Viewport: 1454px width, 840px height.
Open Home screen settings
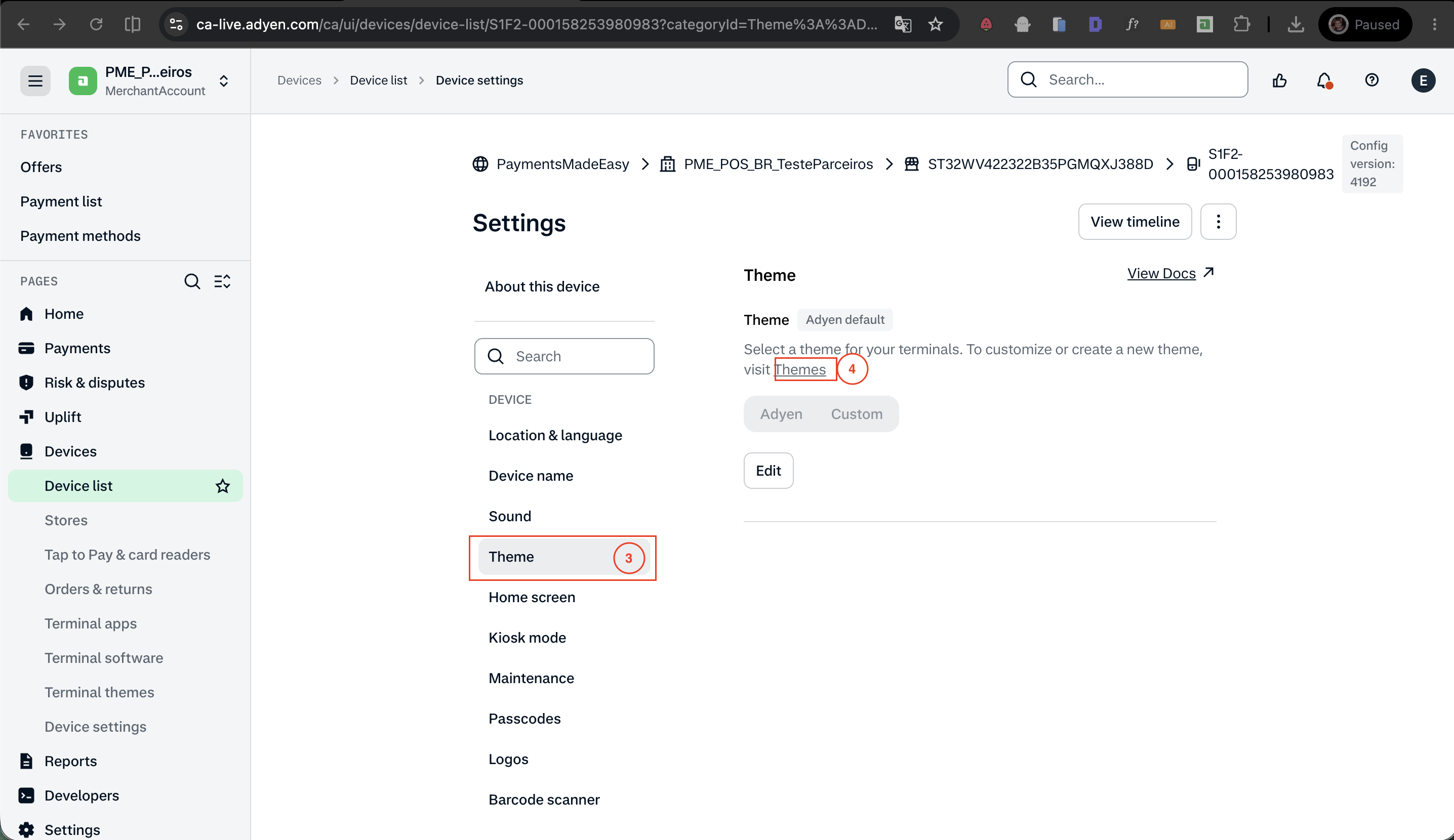tap(532, 597)
